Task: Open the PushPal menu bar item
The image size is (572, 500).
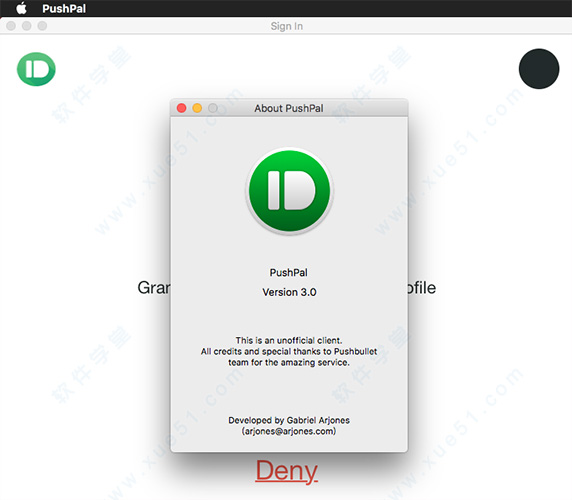Action: [64, 8]
